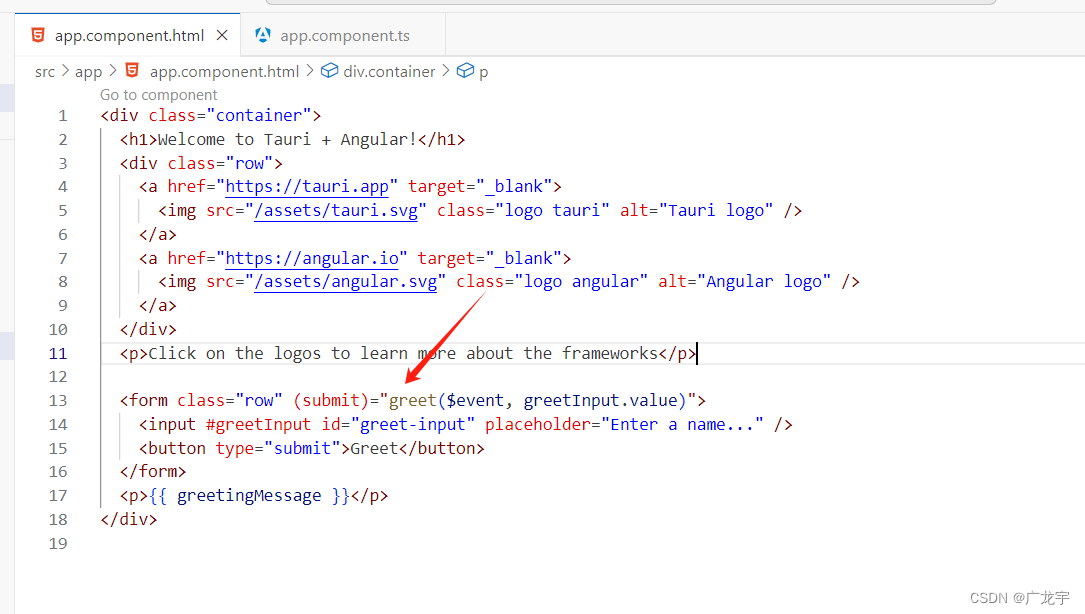
Task: Click the app.component.html breadcrumb item
Action: [x=224, y=72]
